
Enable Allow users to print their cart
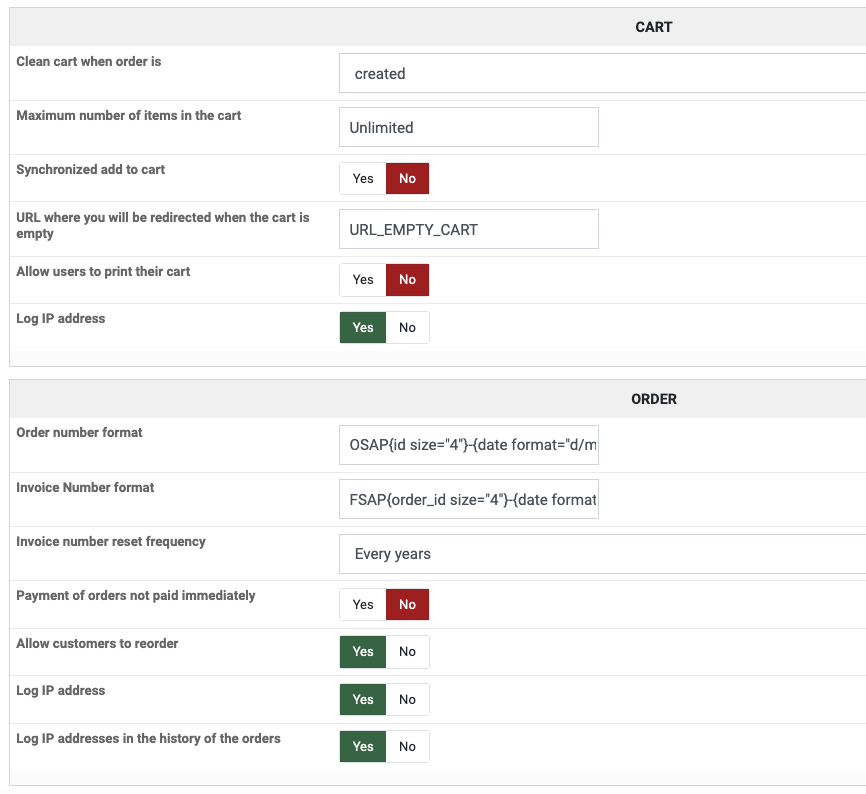pos(363,280)
